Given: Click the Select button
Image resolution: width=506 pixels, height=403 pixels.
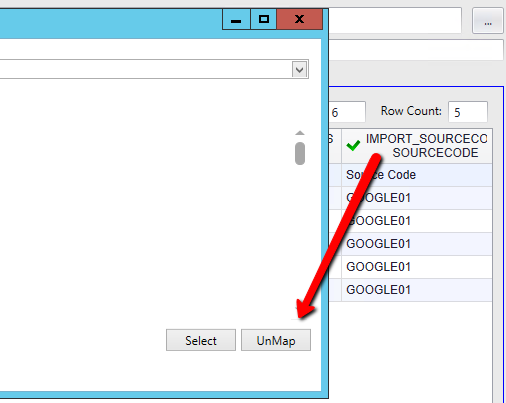Looking at the screenshot, I should pyautogui.click(x=201, y=340).
